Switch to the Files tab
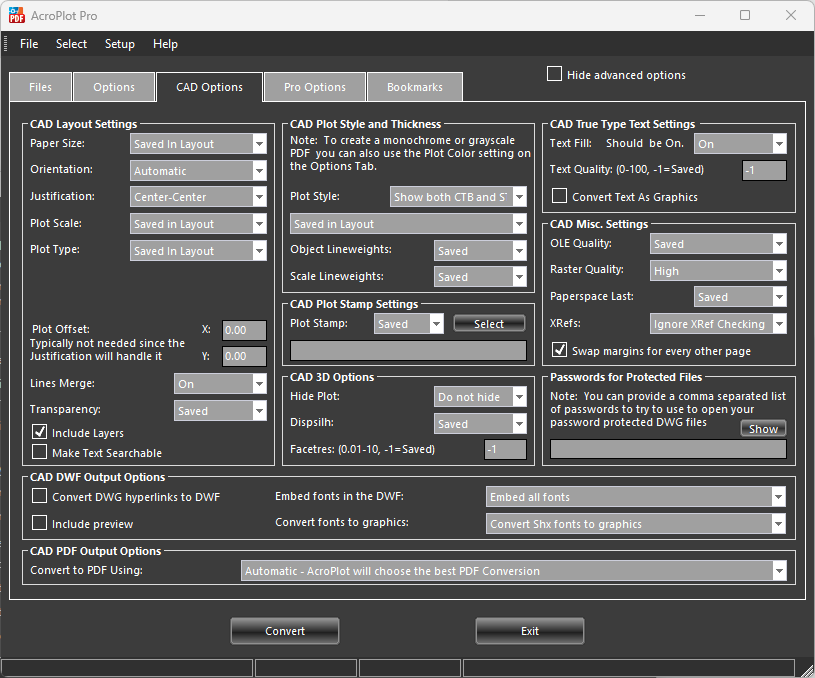 pos(41,87)
